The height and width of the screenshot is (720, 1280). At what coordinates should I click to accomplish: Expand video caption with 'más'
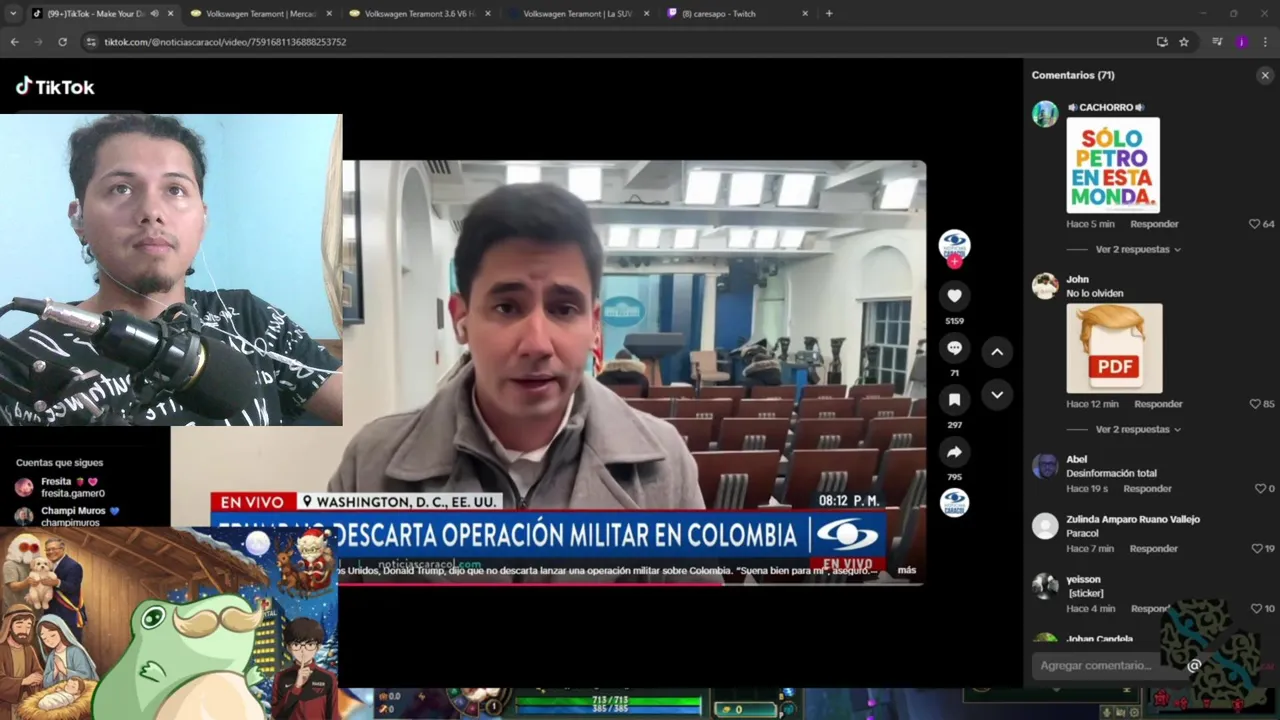[906, 570]
